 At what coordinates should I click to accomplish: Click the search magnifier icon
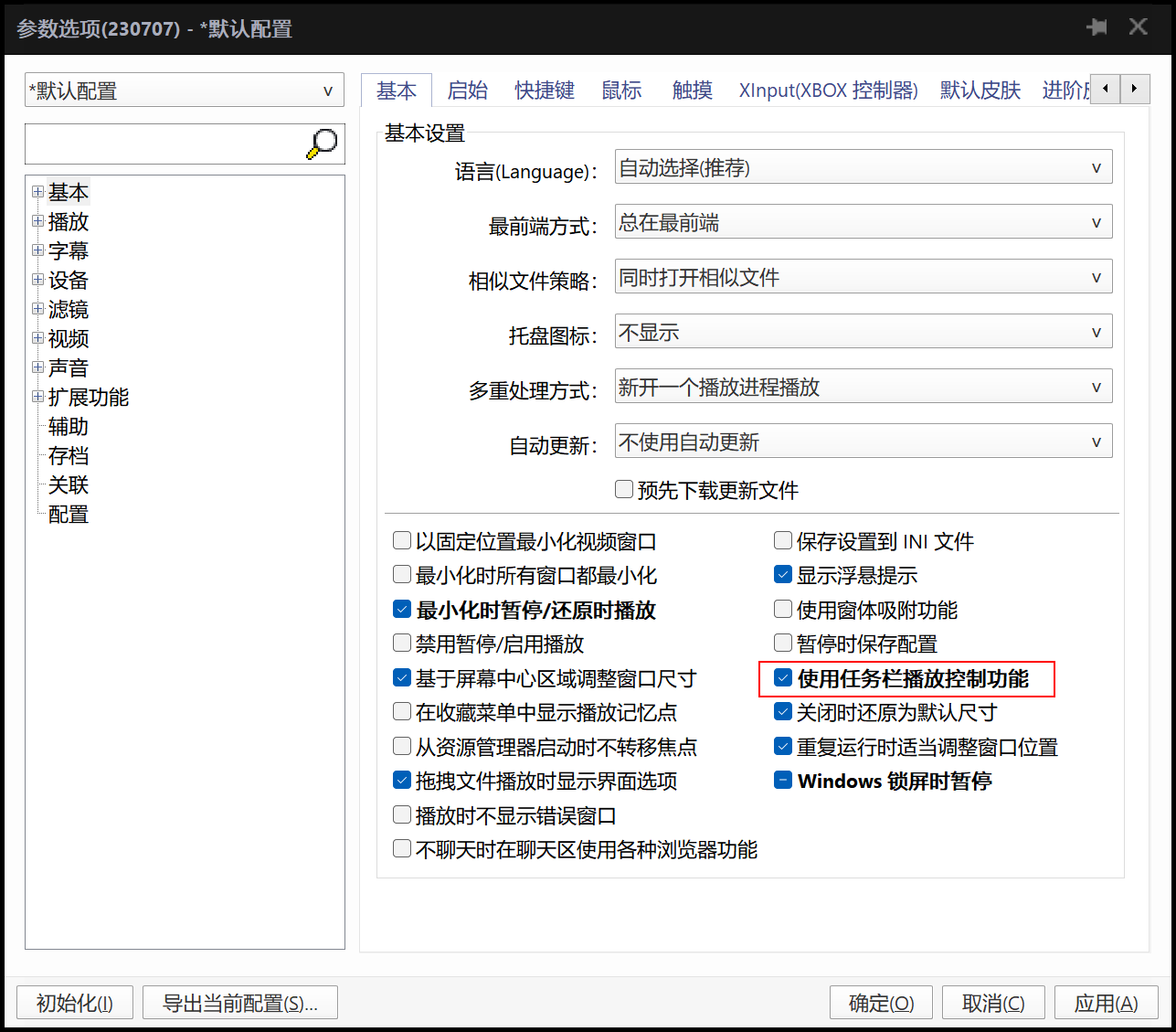(x=322, y=143)
